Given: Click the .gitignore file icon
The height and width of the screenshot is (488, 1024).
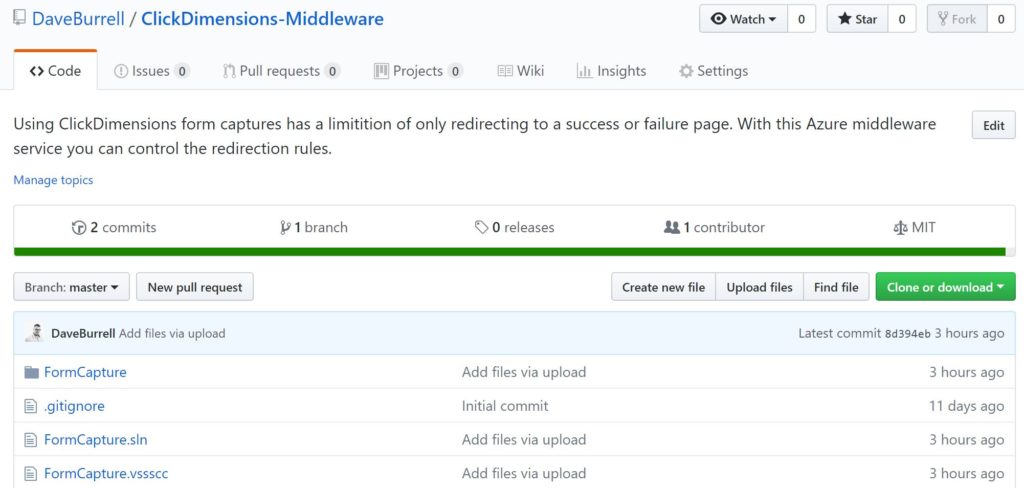Looking at the screenshot, I should [30, 406].
